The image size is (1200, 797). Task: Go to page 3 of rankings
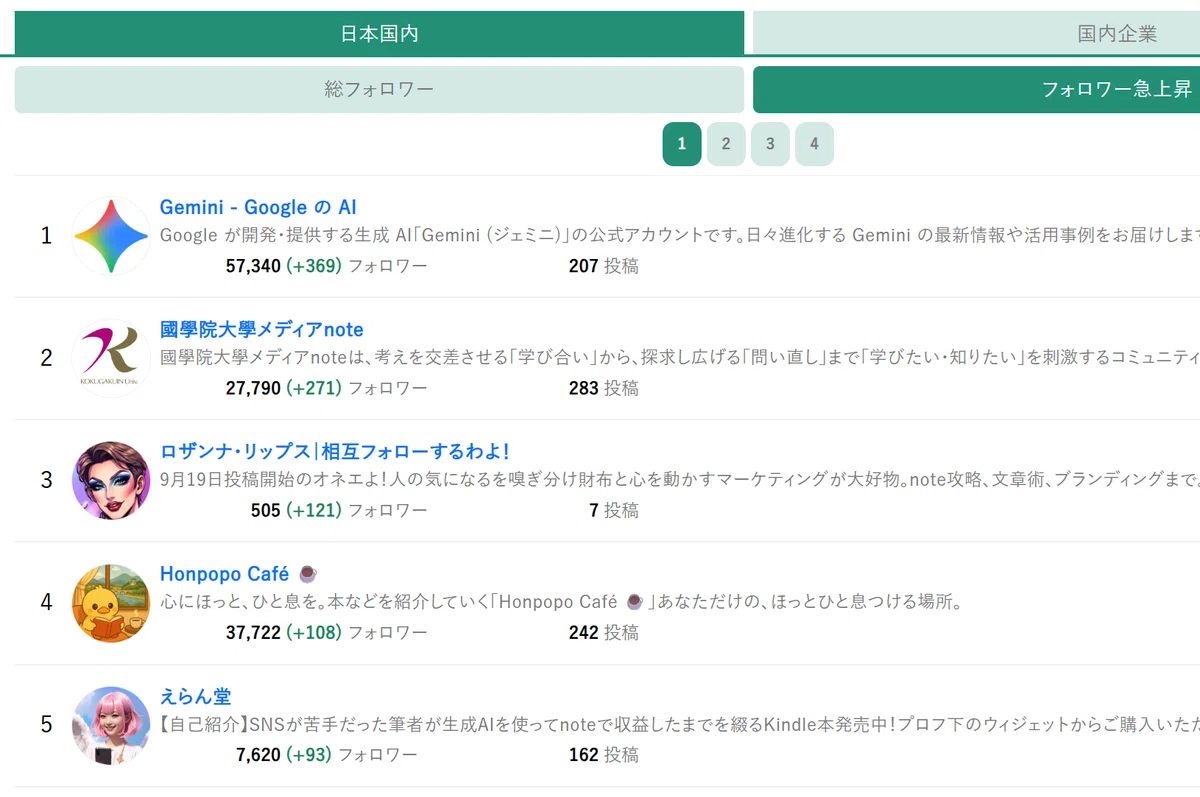(x=770, y=144)
